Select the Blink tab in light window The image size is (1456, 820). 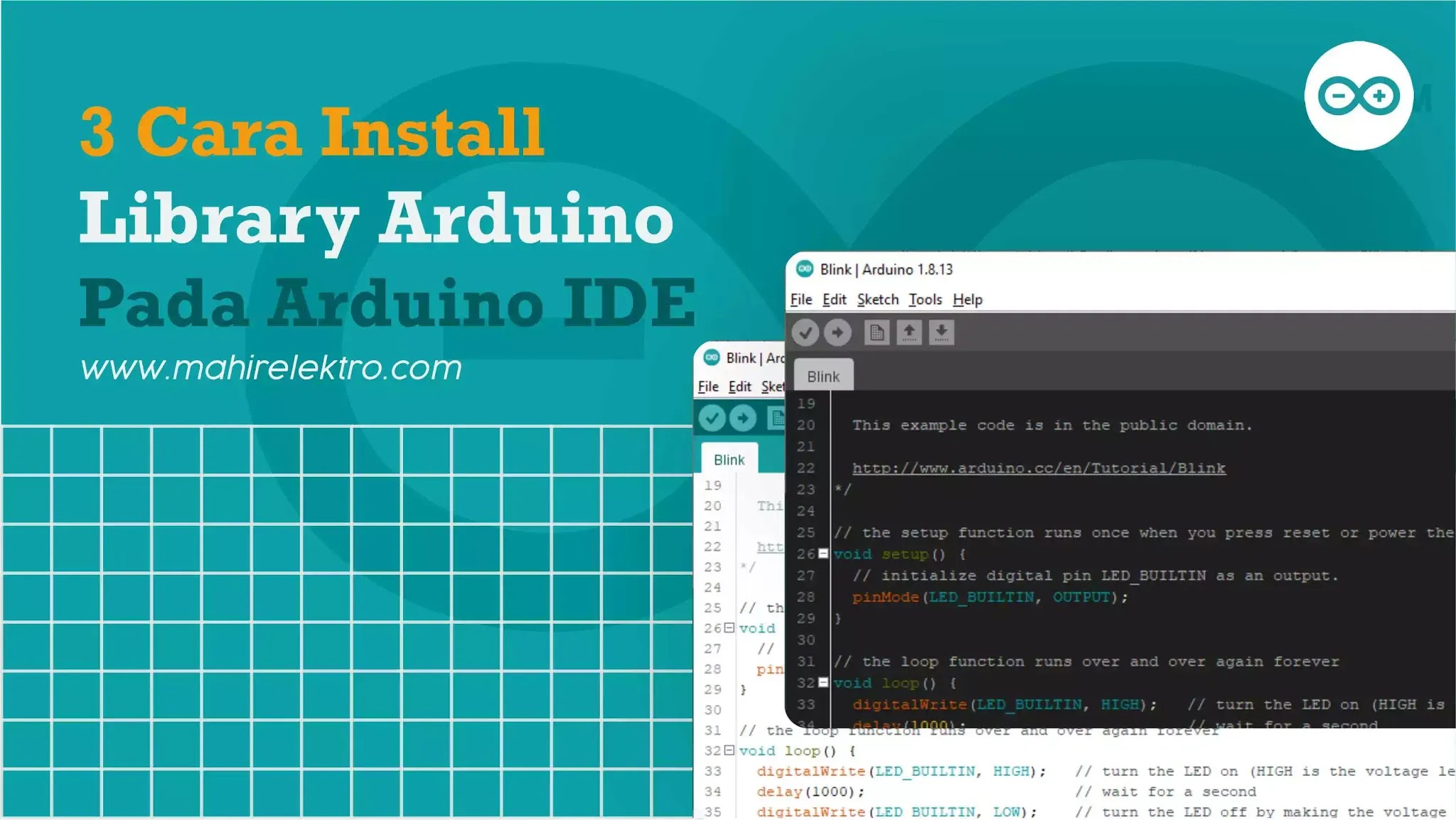click(729, 459)
